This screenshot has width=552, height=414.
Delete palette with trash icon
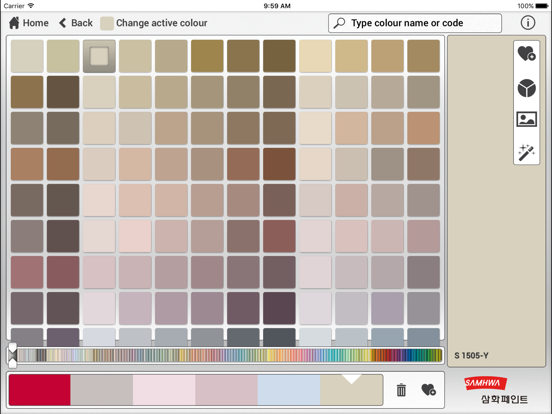tap(401, 390)
